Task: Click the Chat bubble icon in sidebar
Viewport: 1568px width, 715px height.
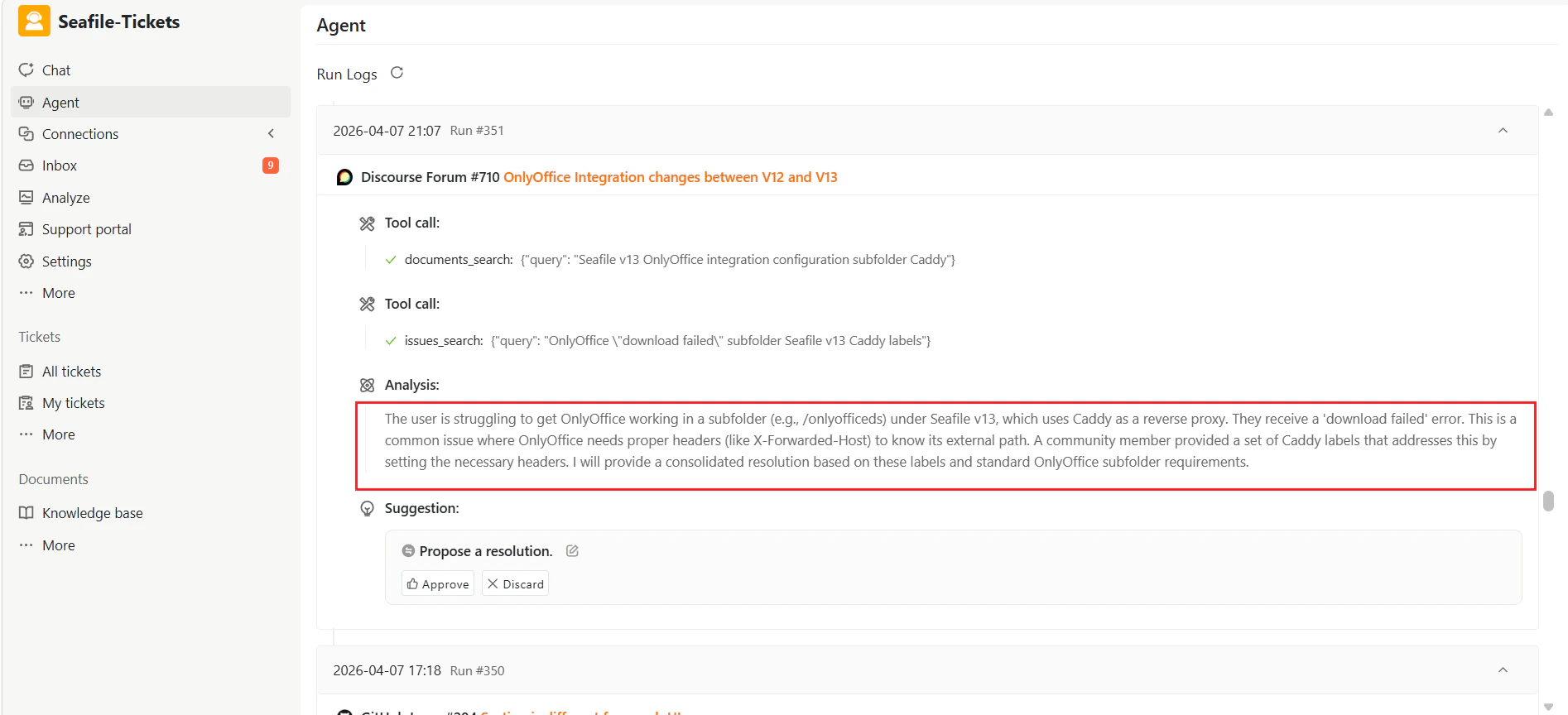Action: 26,70
